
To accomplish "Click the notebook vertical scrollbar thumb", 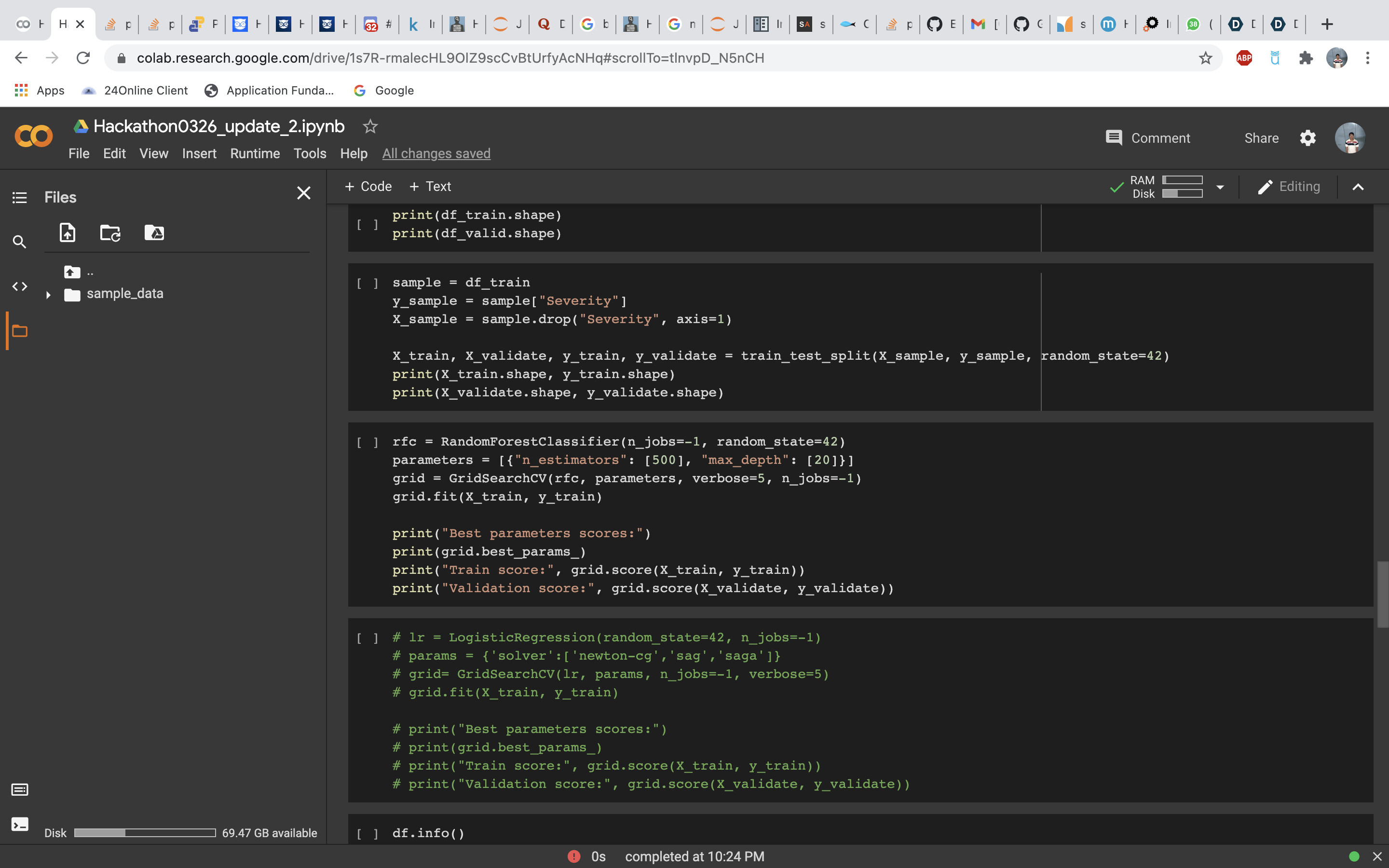I will [x=1382, y=594].
